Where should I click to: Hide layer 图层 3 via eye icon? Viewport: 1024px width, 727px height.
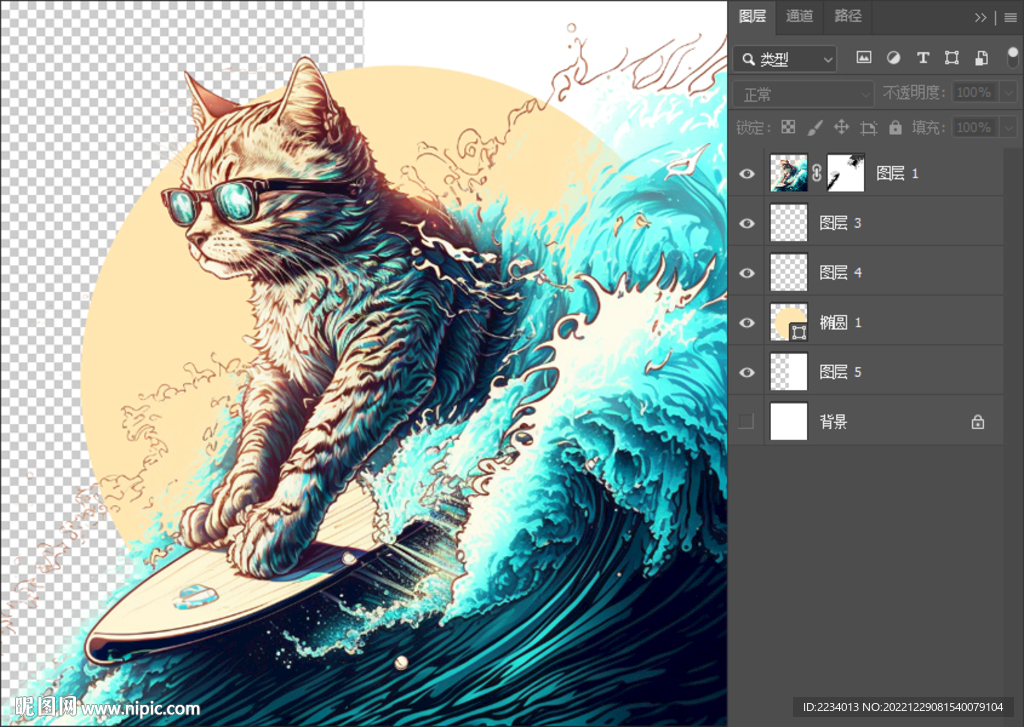click(746, 223)
